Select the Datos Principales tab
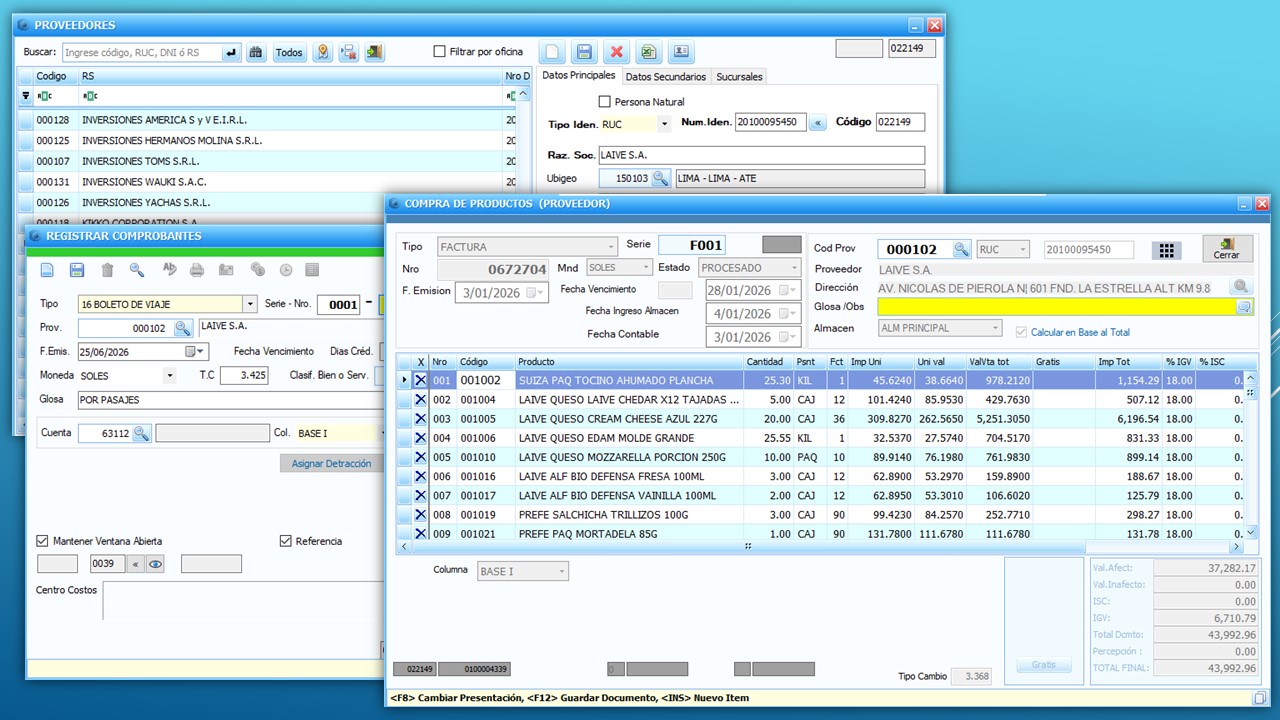The image size is (1280, 720). coord(579,75)
